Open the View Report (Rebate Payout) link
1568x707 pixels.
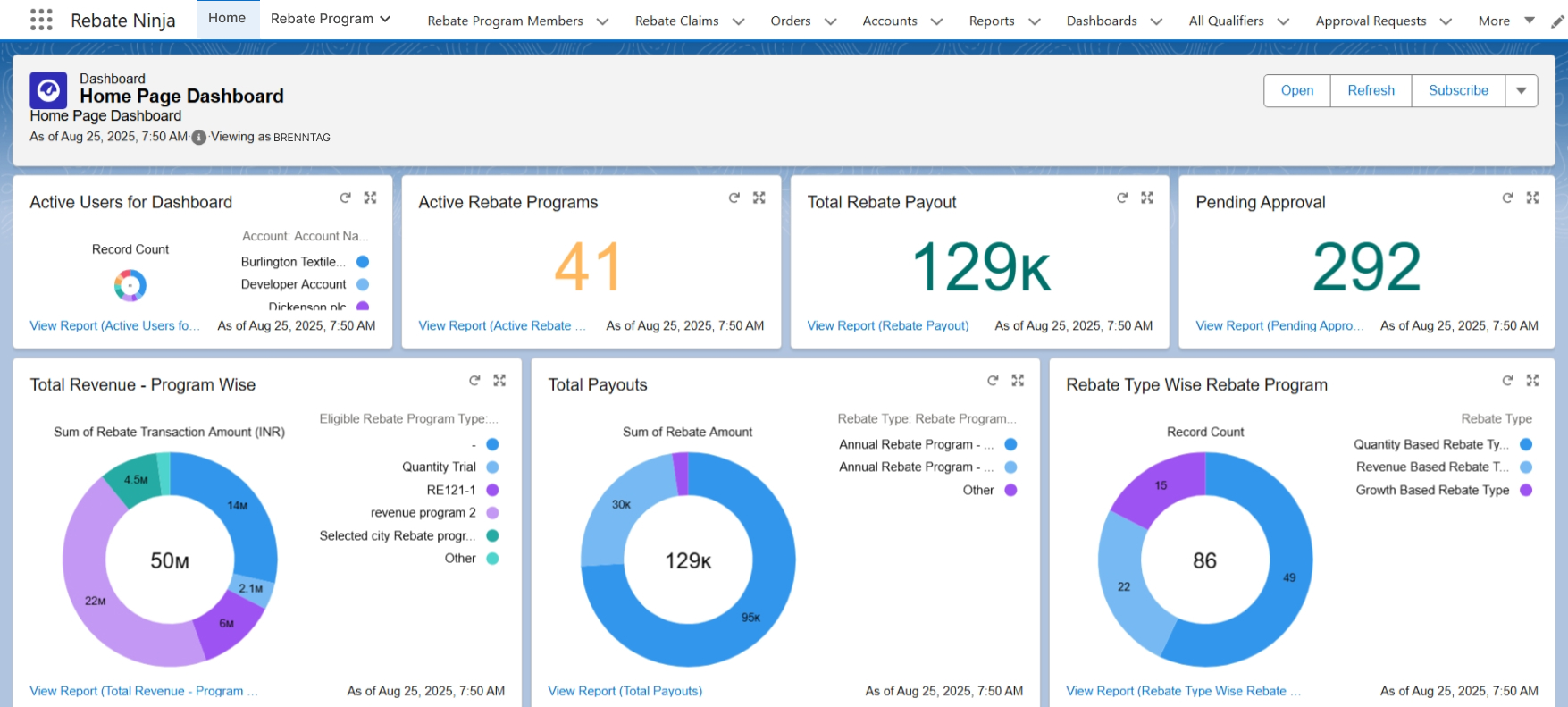887,325
